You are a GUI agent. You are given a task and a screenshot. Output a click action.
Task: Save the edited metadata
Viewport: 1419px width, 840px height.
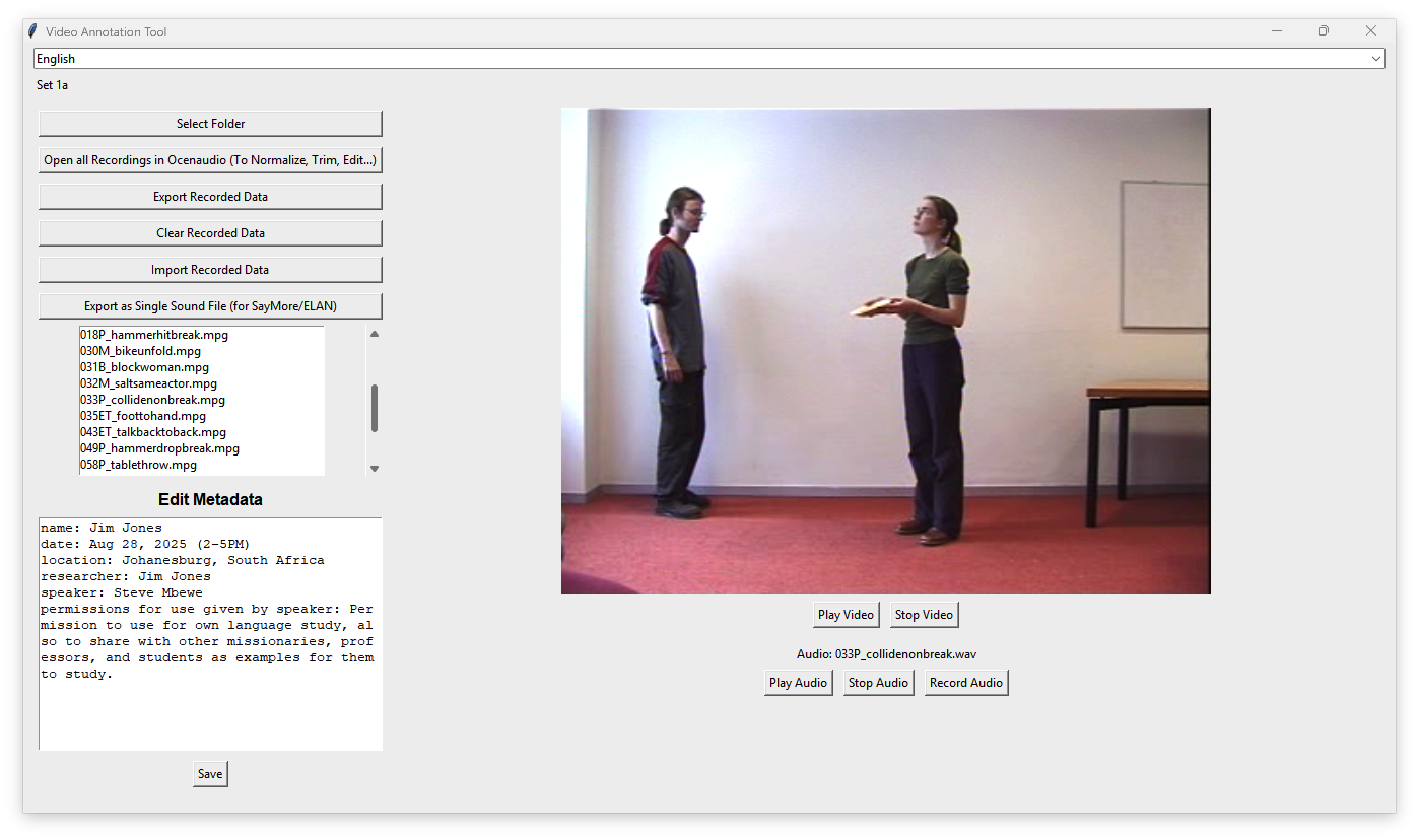(210, 774)
